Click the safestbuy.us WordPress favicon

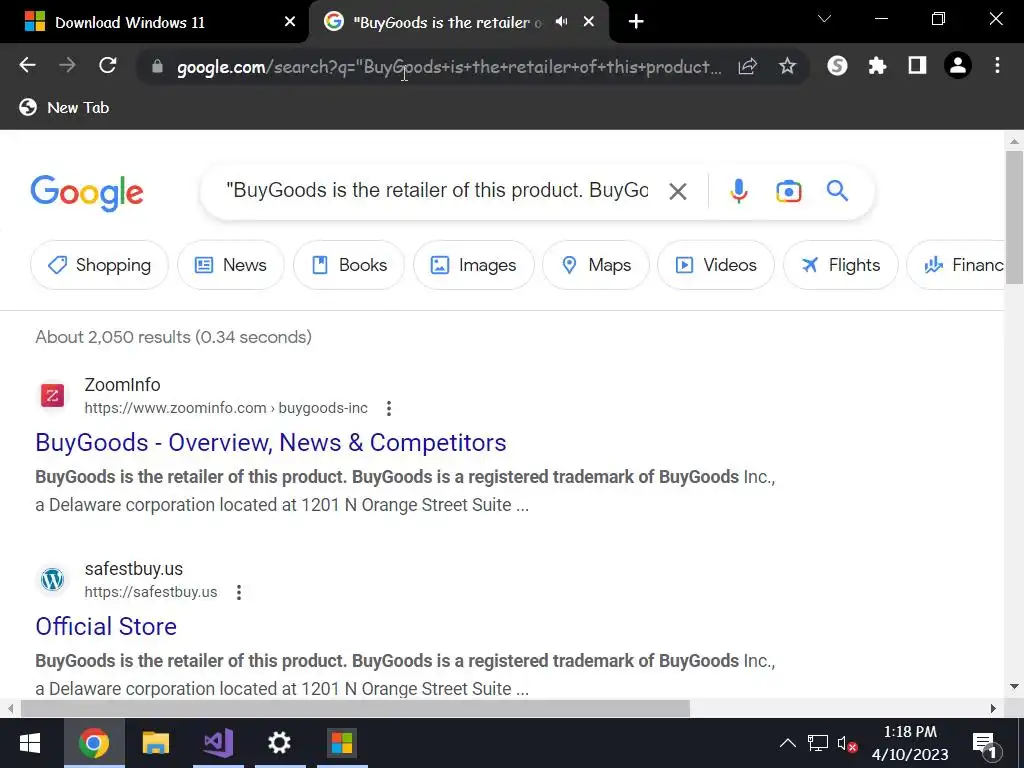pos(52,579)
